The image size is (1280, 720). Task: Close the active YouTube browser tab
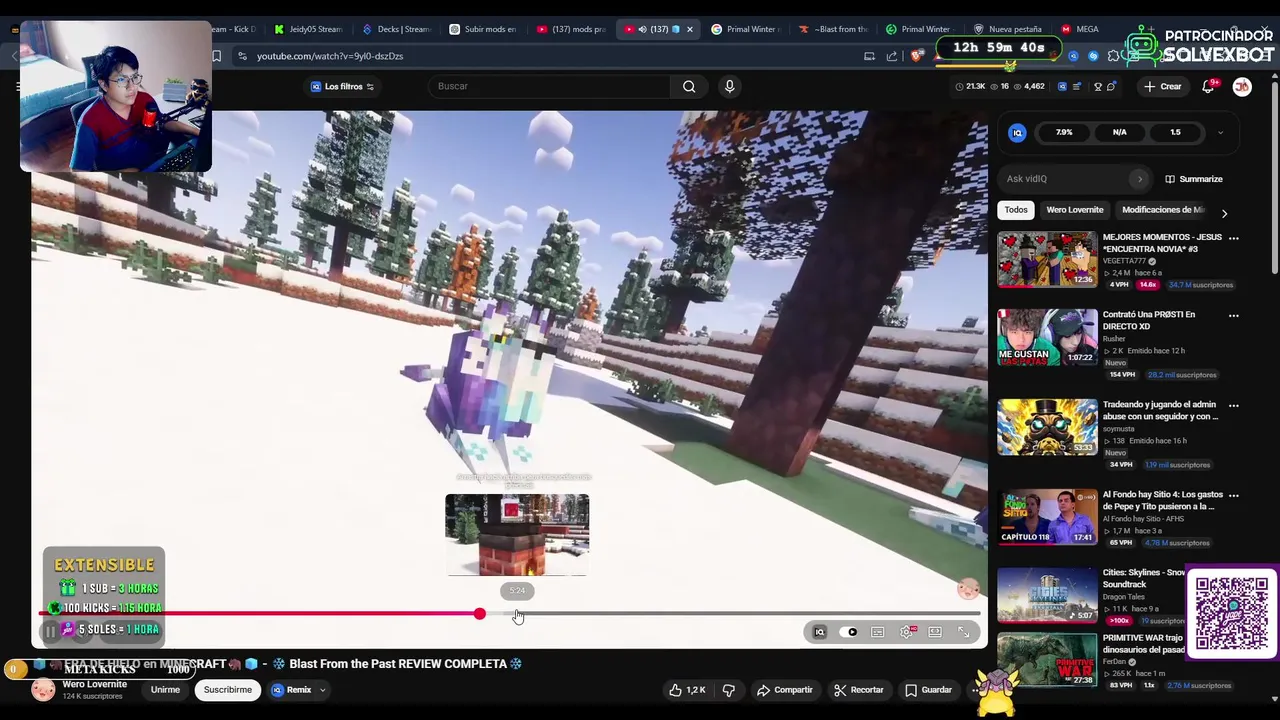(x=689, y=29)
